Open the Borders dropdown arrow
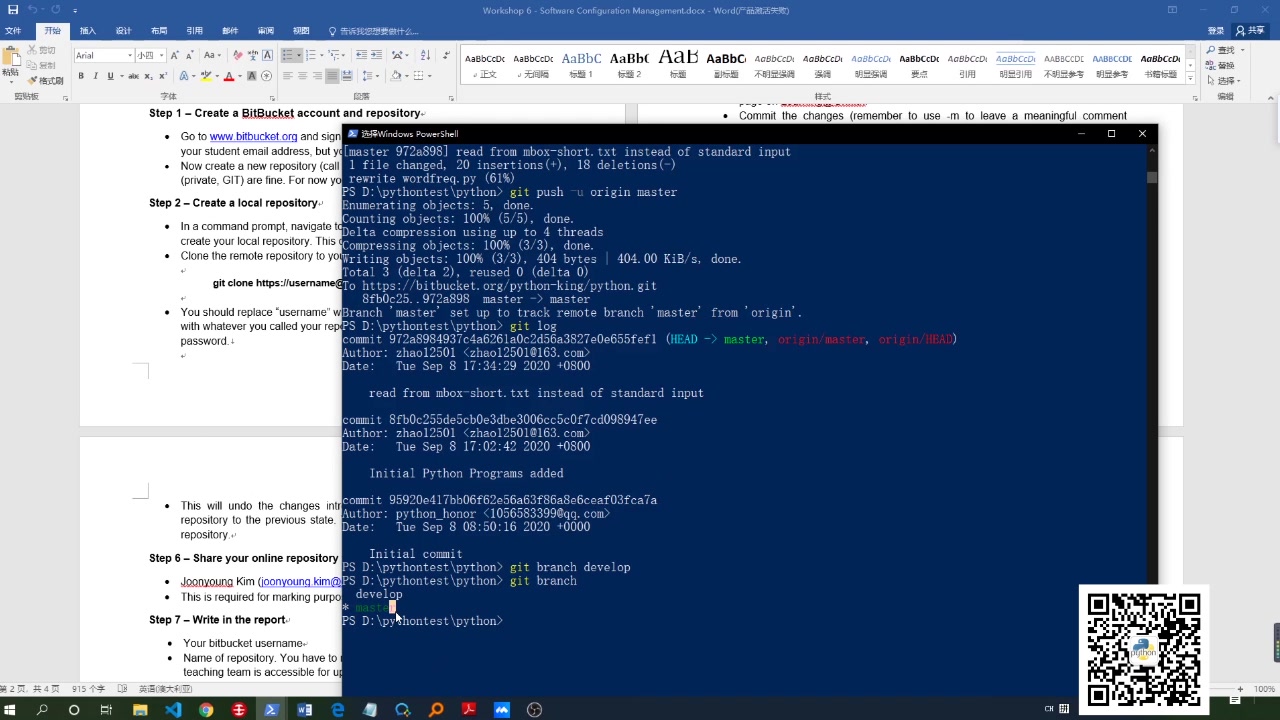The height and width of the screenshot is (720, 1280). click(x=430, y=76)
